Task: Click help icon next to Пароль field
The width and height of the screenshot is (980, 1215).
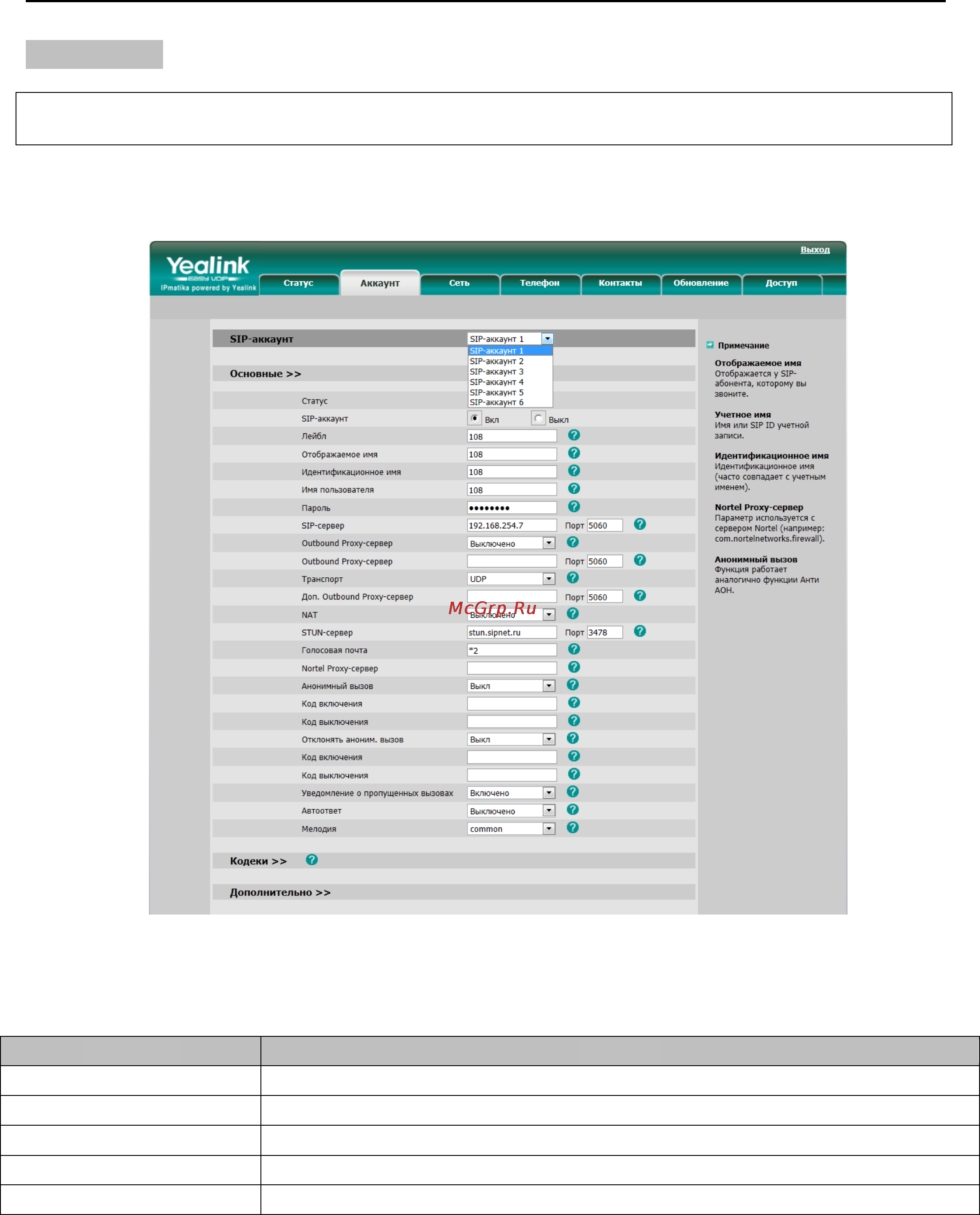Action: pos(573,507)
